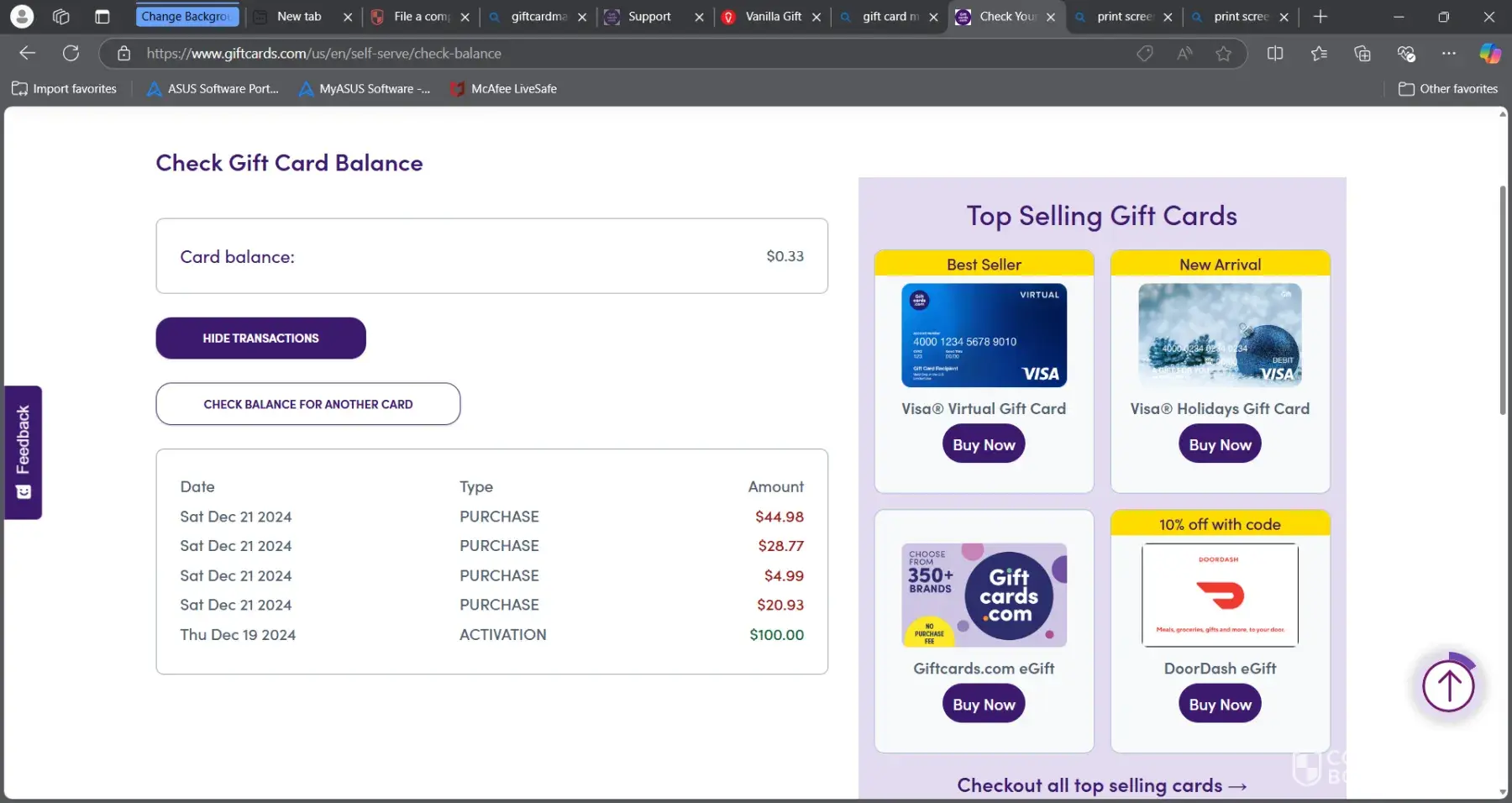
Task: Click the address bar URL field
Action: 588,54
